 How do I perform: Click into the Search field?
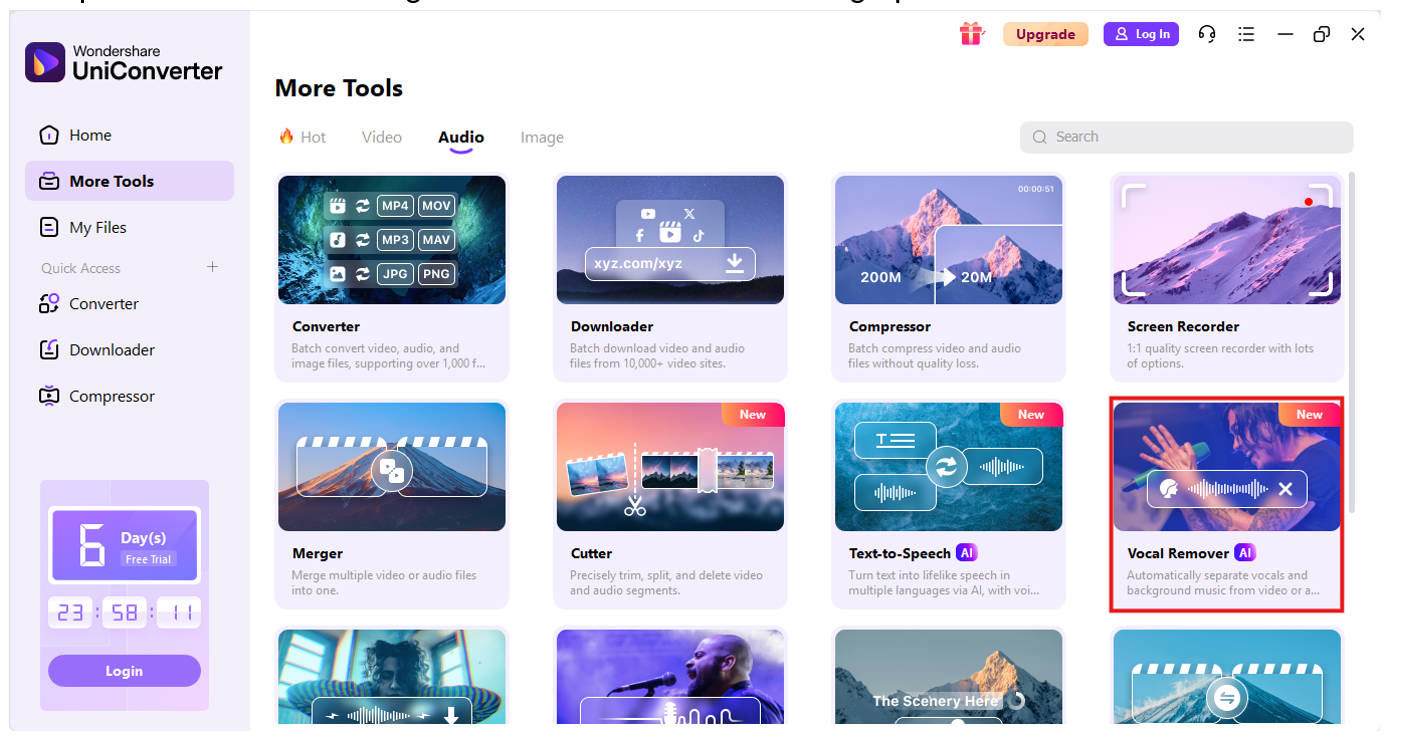1187,137
